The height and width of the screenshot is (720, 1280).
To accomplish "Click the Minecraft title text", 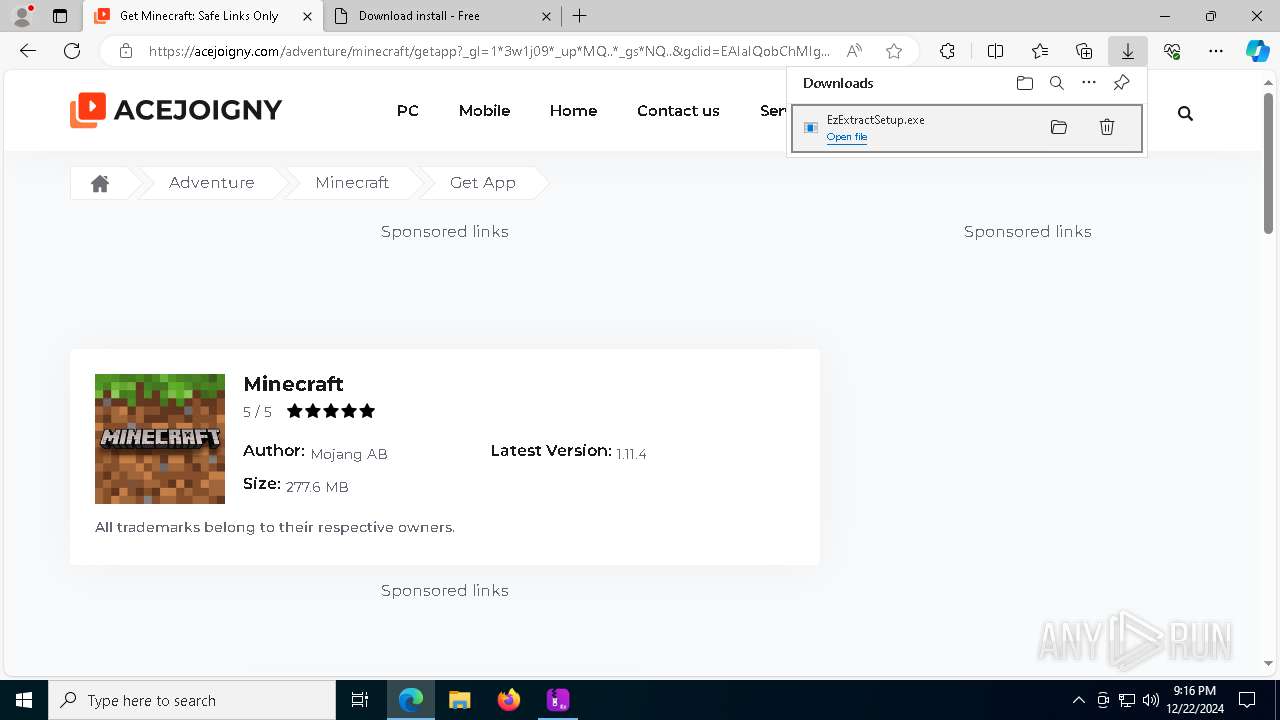I will [x=293, y=384].
